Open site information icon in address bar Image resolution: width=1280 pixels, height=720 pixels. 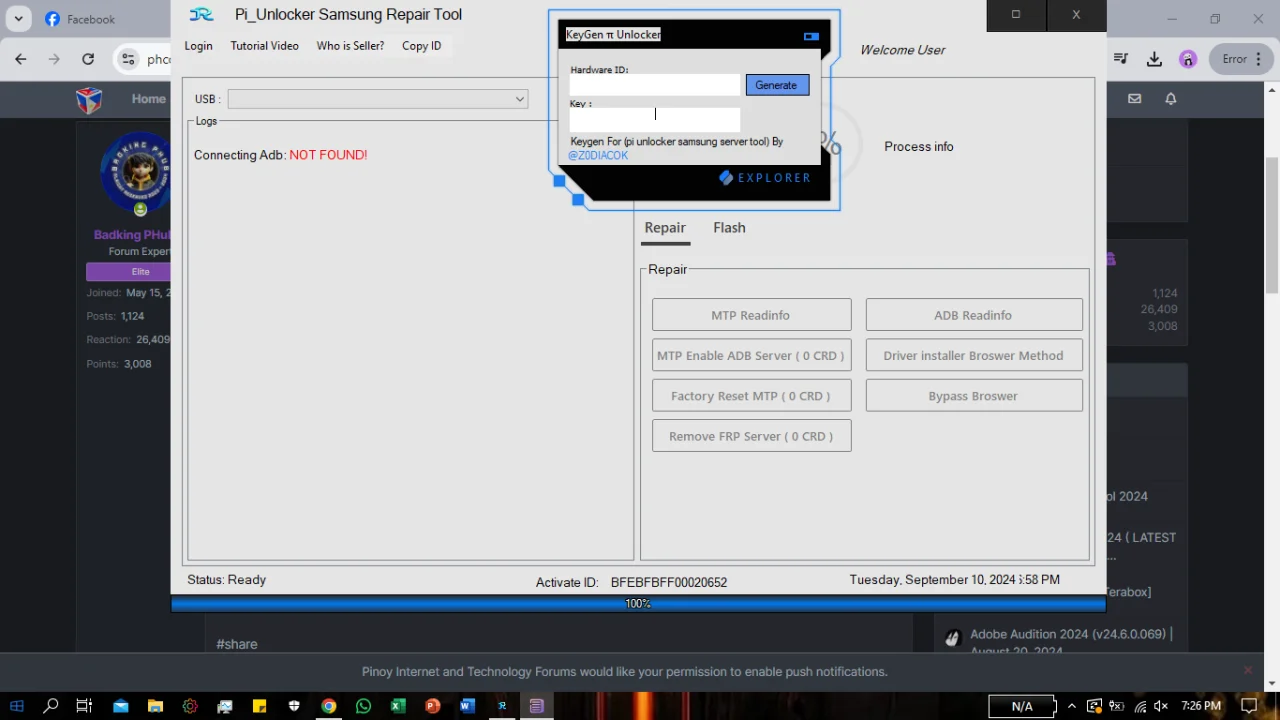tap(128, 59)
